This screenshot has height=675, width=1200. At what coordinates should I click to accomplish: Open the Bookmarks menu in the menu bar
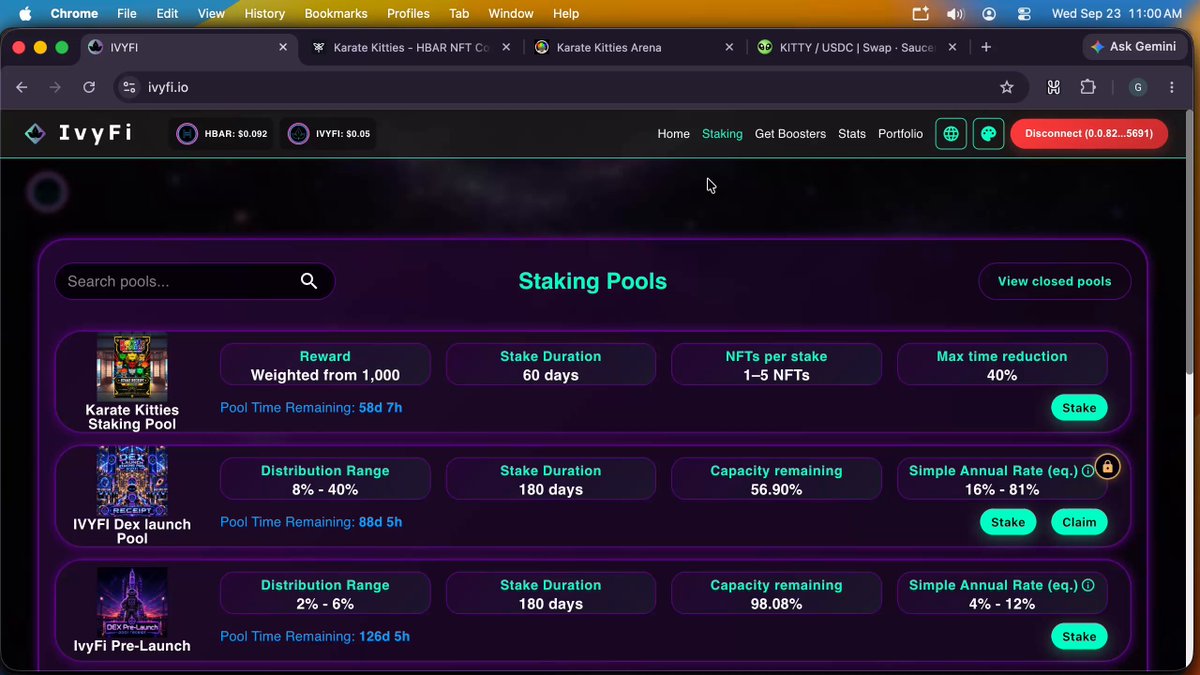click(338, 14)
